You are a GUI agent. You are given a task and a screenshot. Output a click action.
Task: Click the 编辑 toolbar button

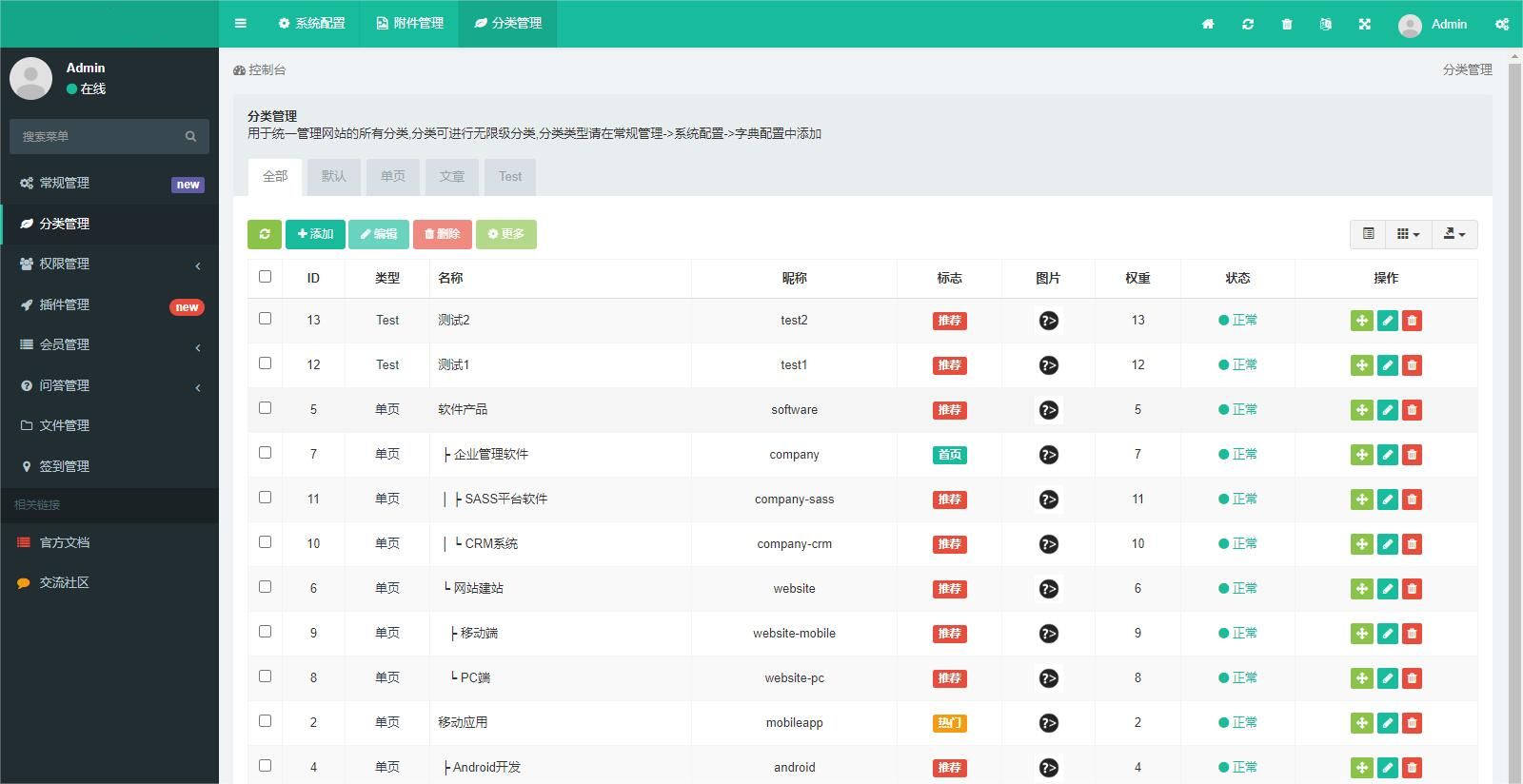click(x=379, y=234)
